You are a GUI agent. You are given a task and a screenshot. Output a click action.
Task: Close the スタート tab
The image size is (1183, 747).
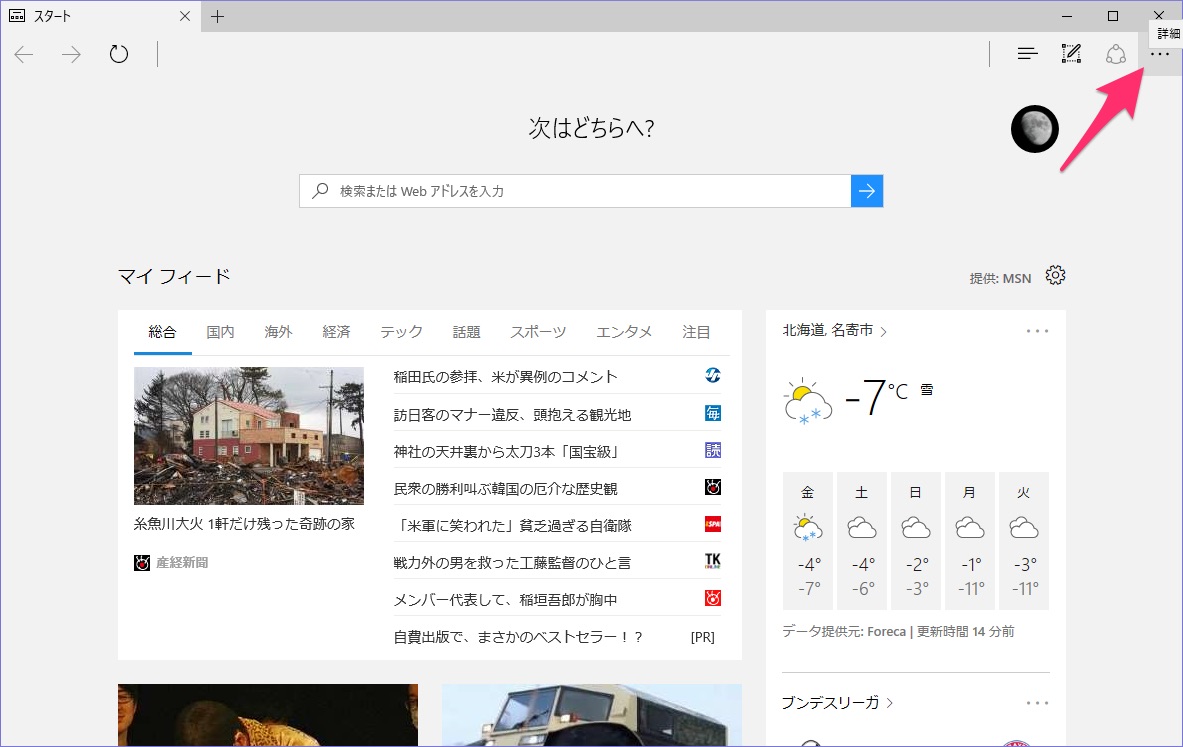pyautogui.click(x=185, y=16)
